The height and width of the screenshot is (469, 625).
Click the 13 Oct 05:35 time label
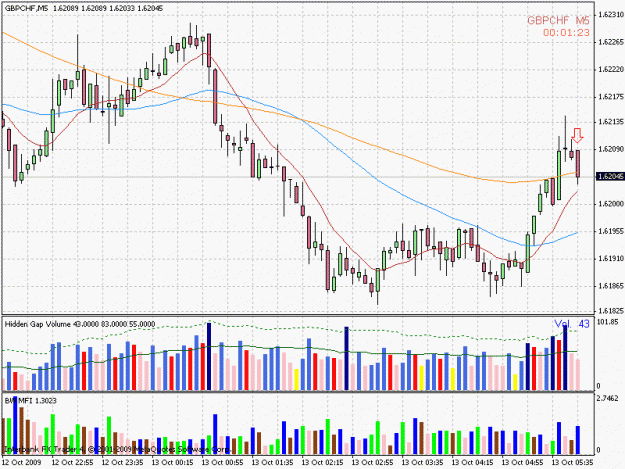coord(572,463)
